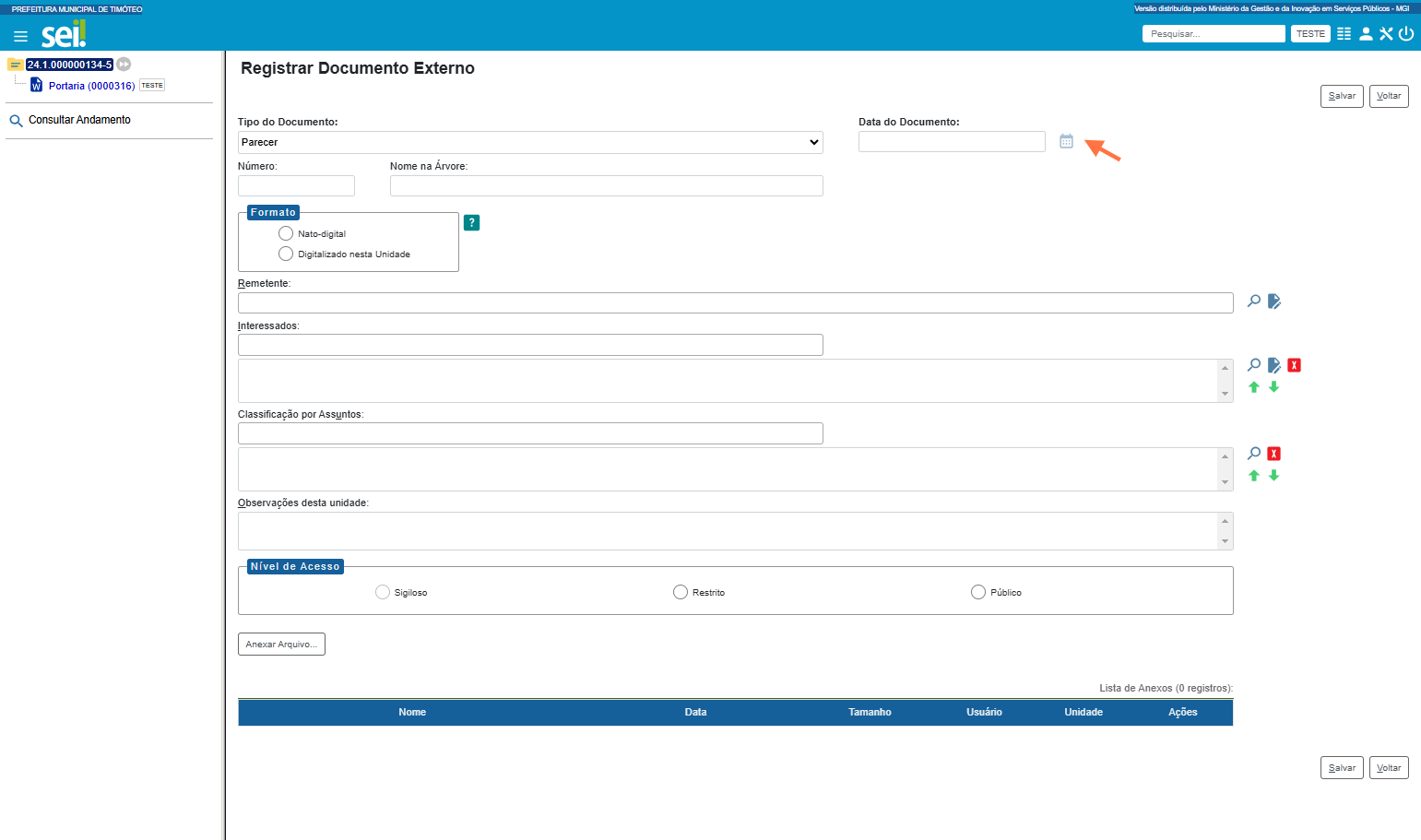The height and width of the screenshot is (840, 1421).
Task: Move selected Assunto down
Action: tap(1274, 476)
